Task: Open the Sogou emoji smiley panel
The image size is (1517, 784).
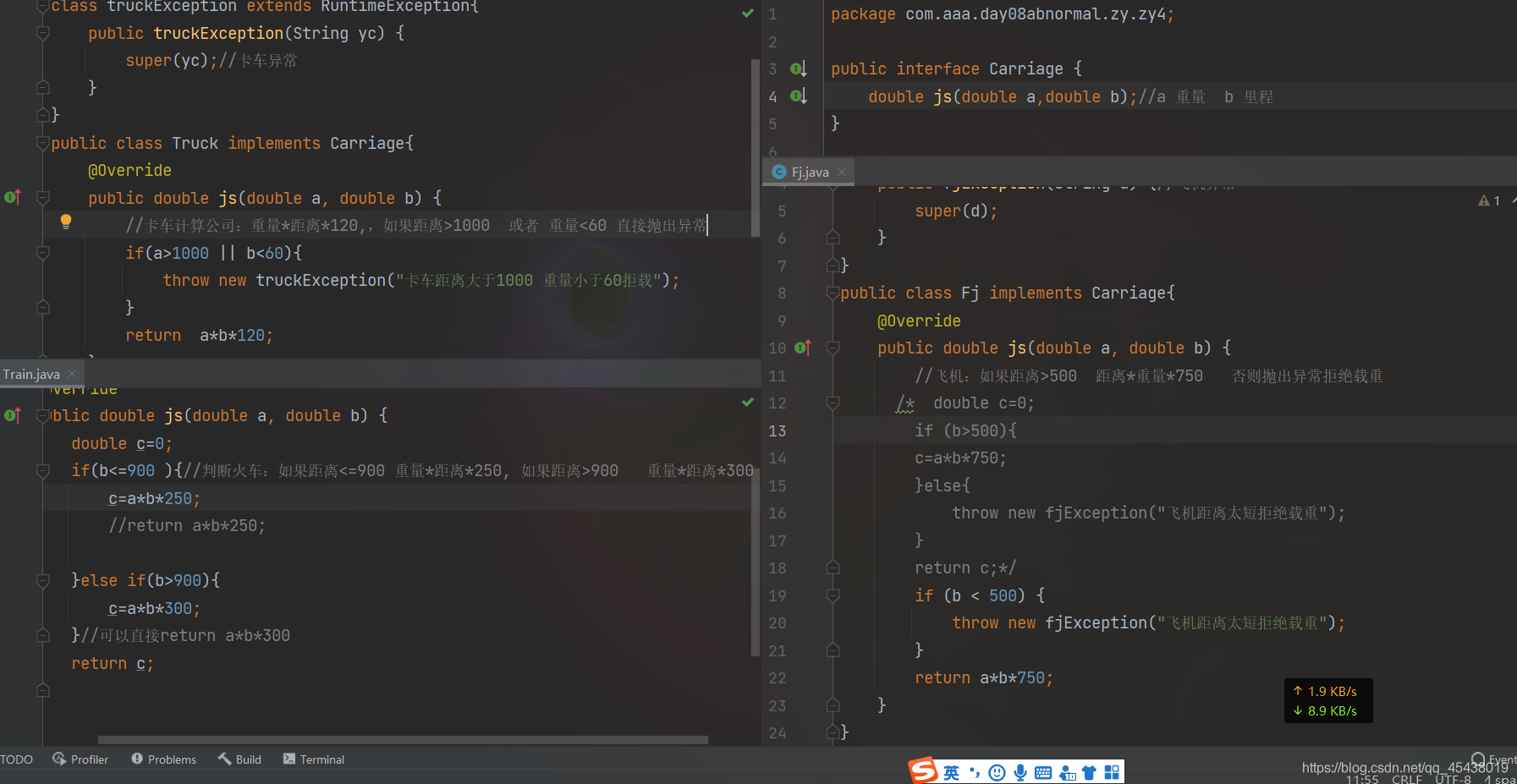Action: pyautogui.click(x=998, y=772)
